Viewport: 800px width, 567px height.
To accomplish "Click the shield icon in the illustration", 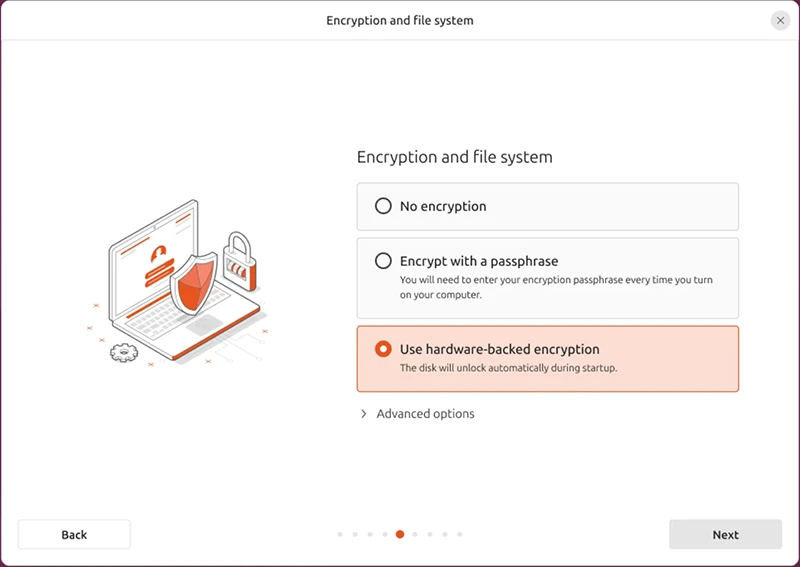I will (193, 283).
